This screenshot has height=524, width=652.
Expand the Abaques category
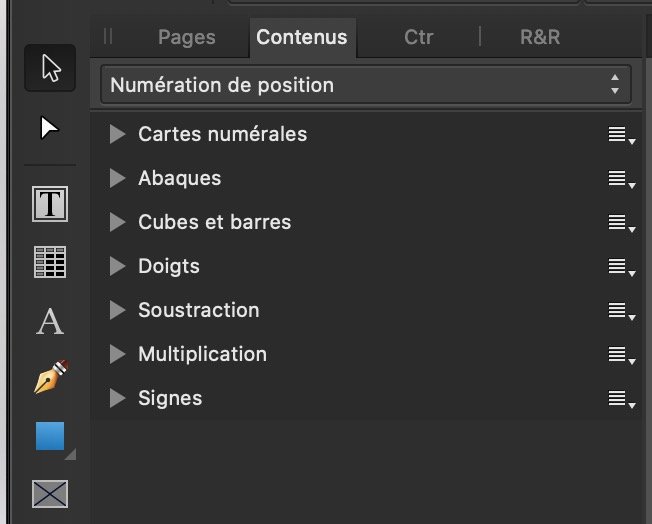[117, 178]
